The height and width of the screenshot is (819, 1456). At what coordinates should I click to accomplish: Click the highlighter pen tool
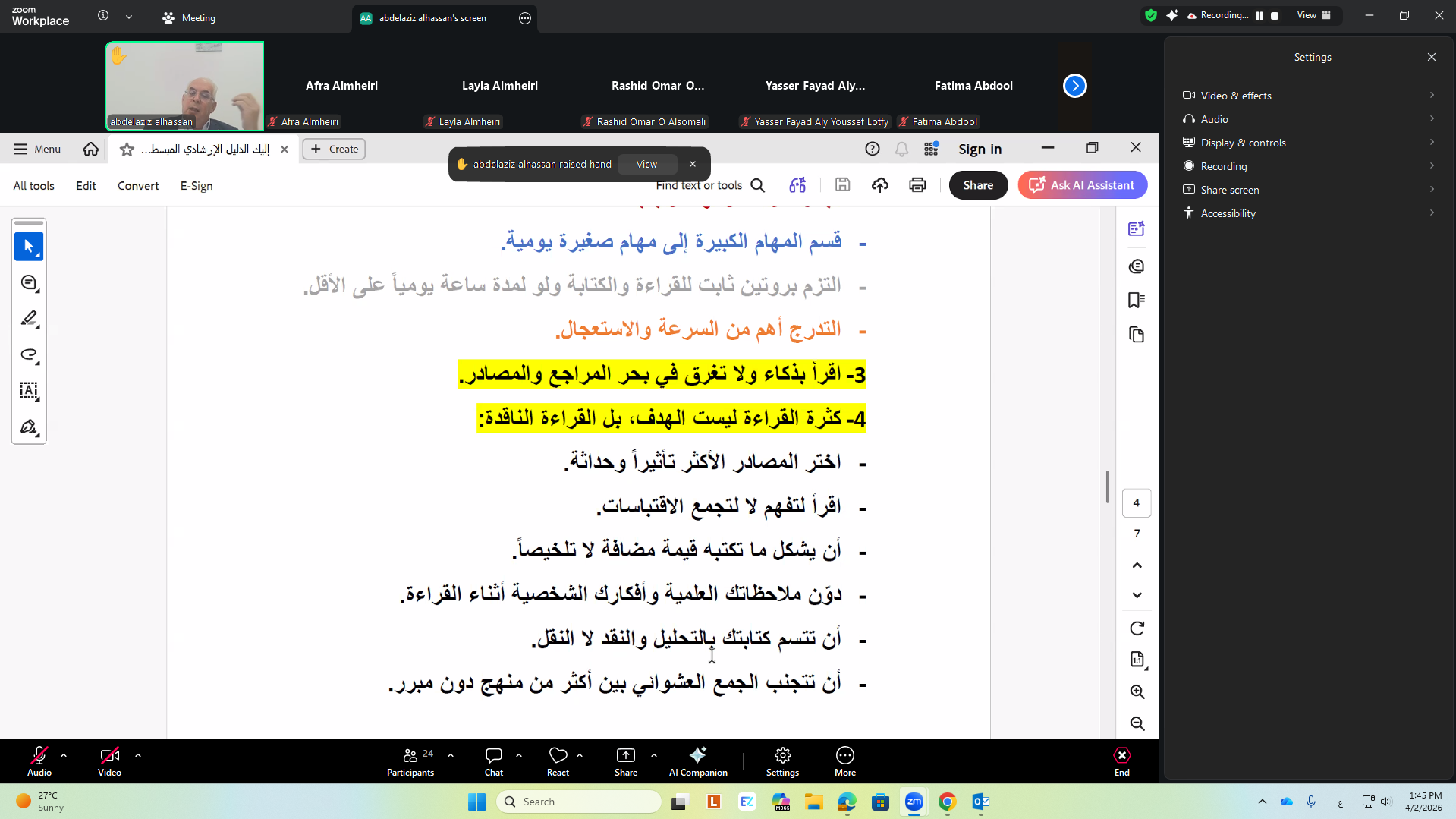click(x=29, y=319)
